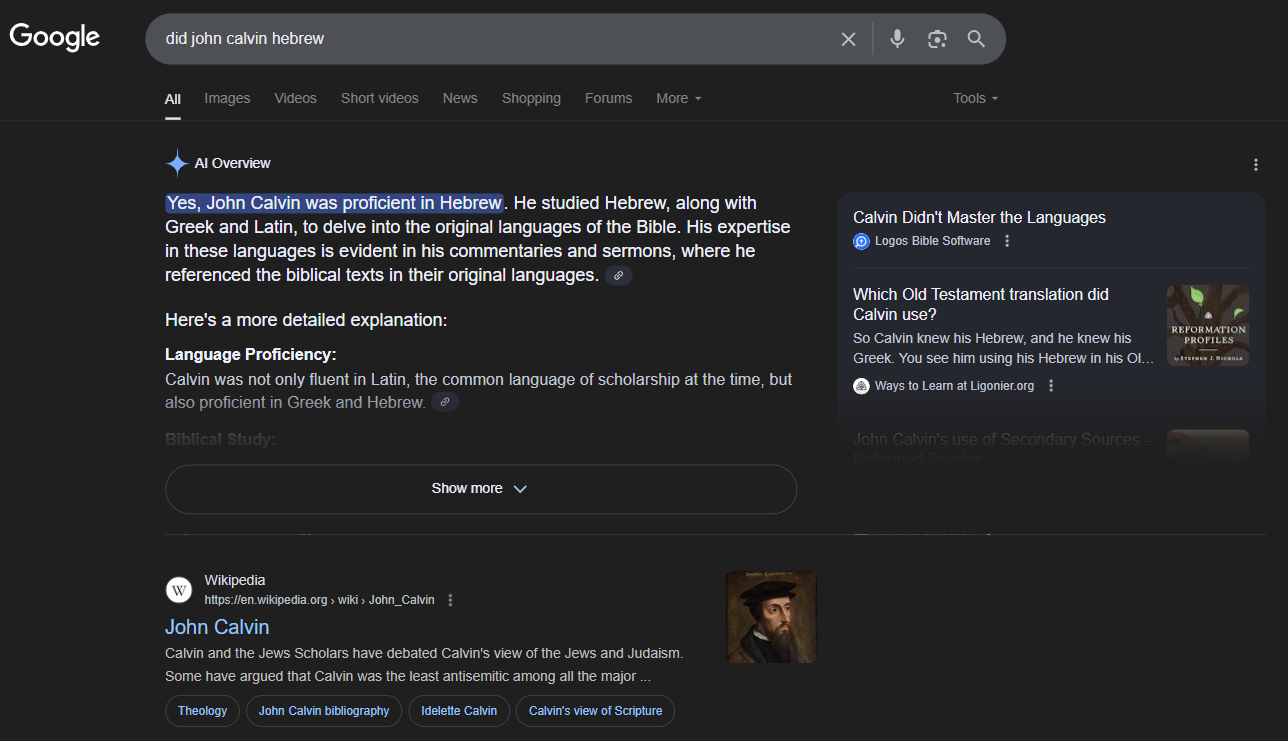Click 'Logos Bible Software' source name
Viewport: 1288px width, 741px height.
(932, 241)
